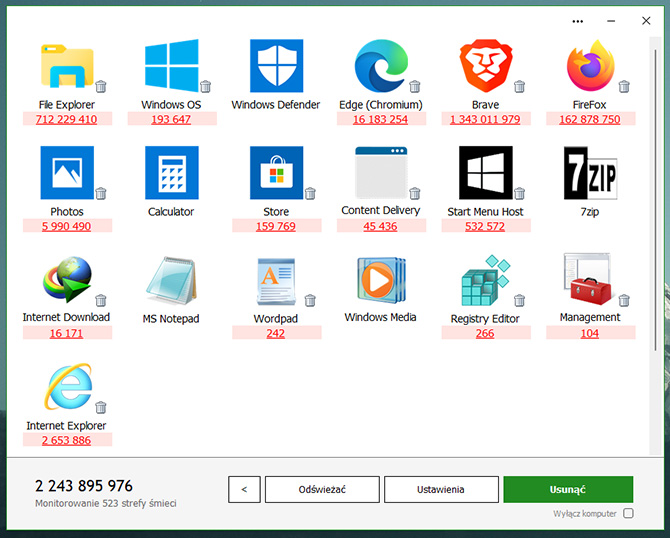Click the trash bin next to Photos
The image size is (670, 538).
101,193
